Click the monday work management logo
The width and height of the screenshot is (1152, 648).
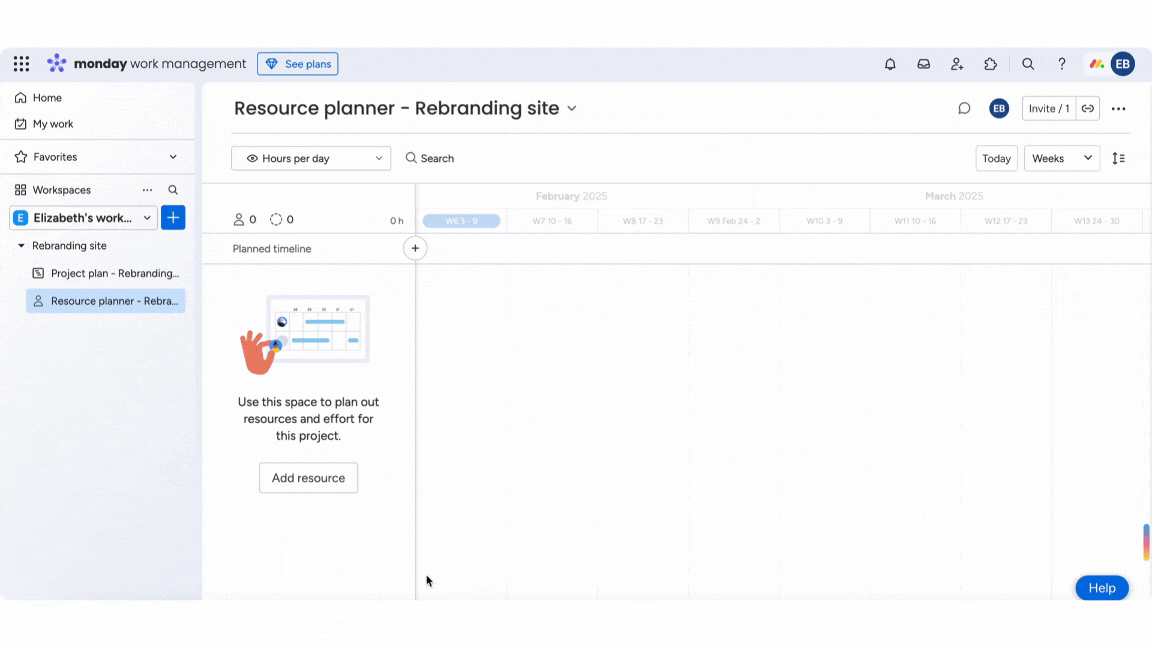[x=146, y=63]
